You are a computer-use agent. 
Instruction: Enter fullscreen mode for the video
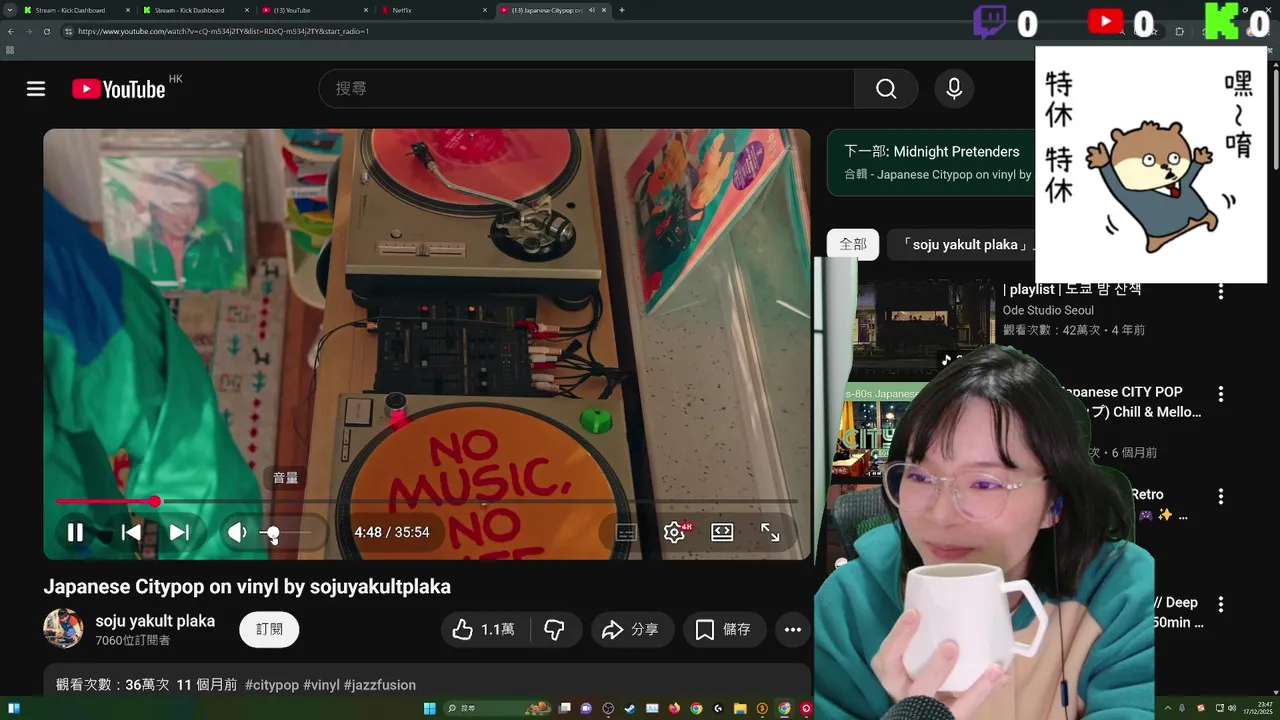tap(770, 533)
